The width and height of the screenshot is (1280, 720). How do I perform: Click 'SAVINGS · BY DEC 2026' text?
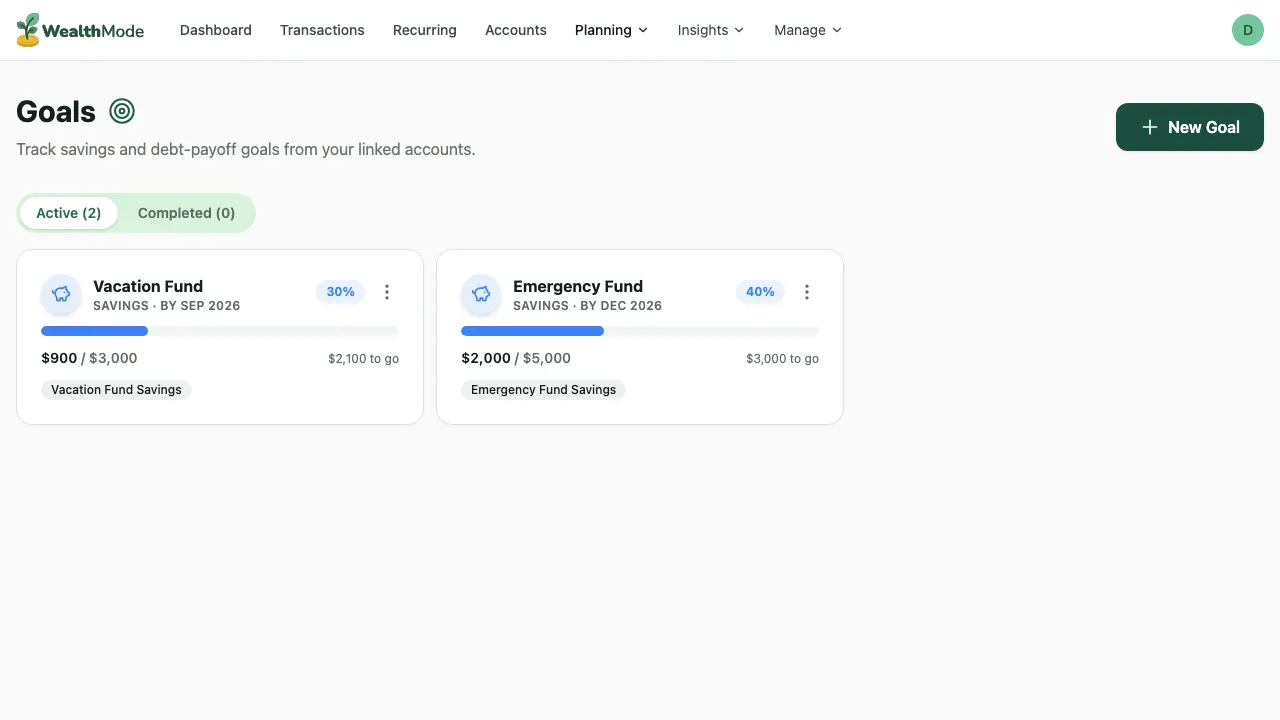(588, 306)
